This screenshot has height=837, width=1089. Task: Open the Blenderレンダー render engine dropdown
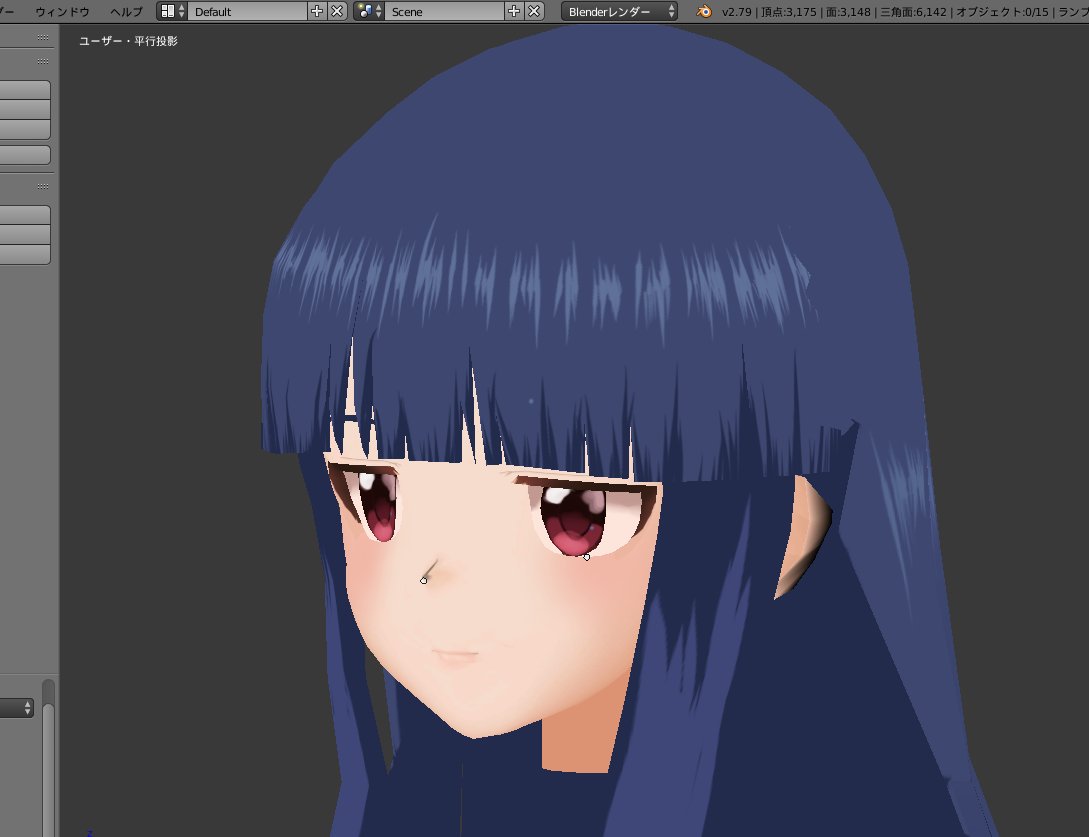620,11
